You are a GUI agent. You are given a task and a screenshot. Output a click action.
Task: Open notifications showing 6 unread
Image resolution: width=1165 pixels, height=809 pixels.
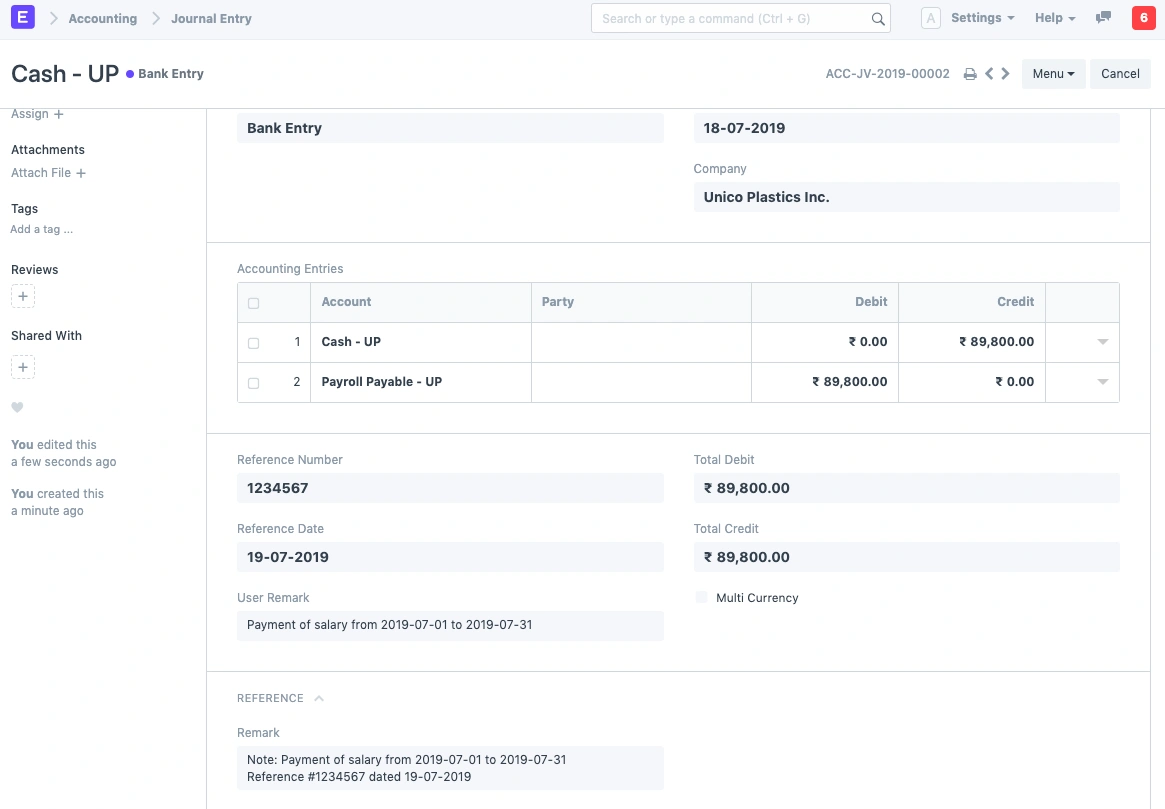1143,17
